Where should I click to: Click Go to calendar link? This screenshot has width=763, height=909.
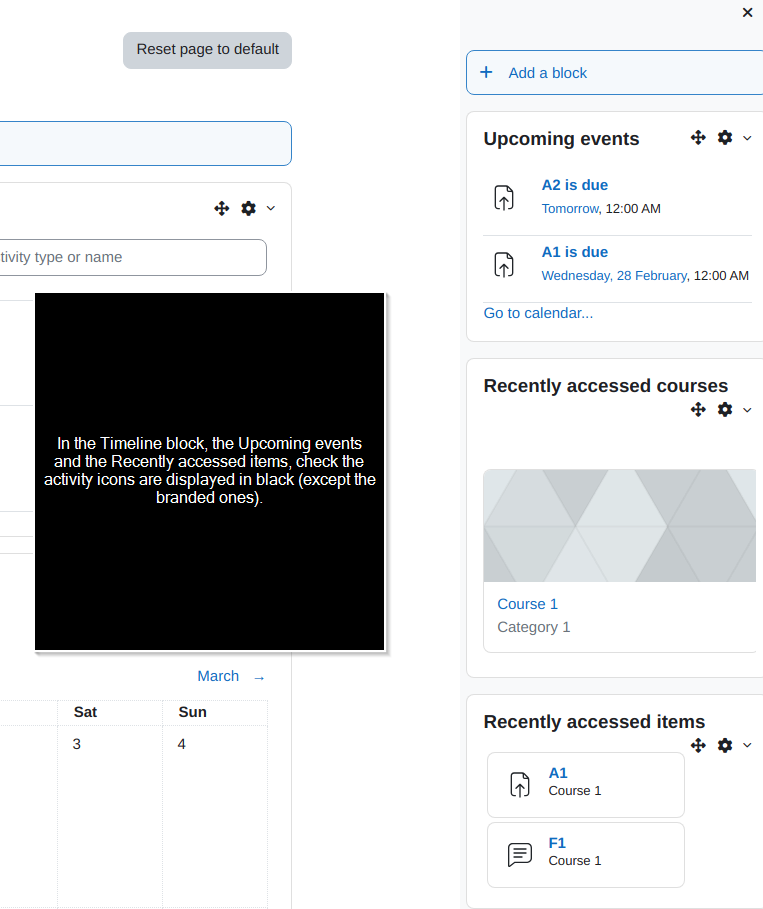538,313
